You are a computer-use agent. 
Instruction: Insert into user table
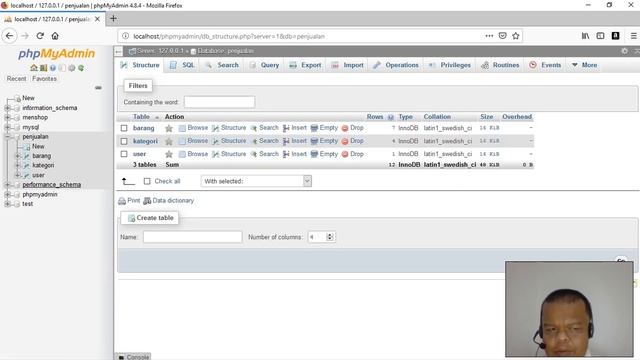pyautogui.click(x=295, y=154)
